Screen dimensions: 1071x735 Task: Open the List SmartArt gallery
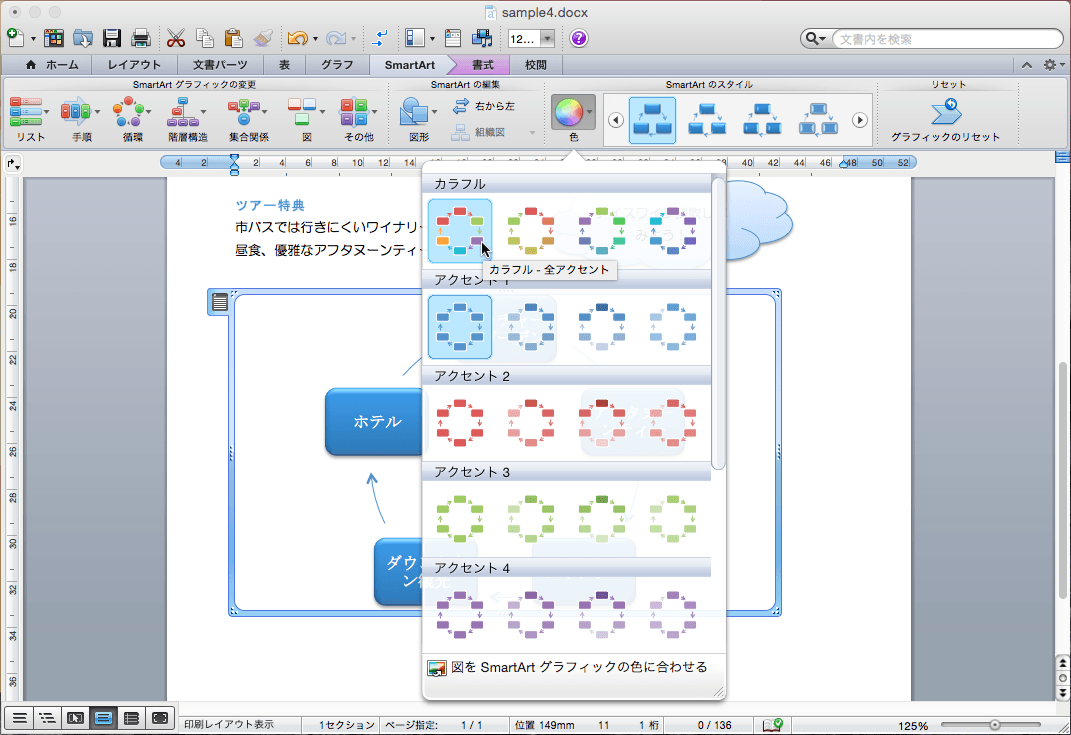pos(29,119)
